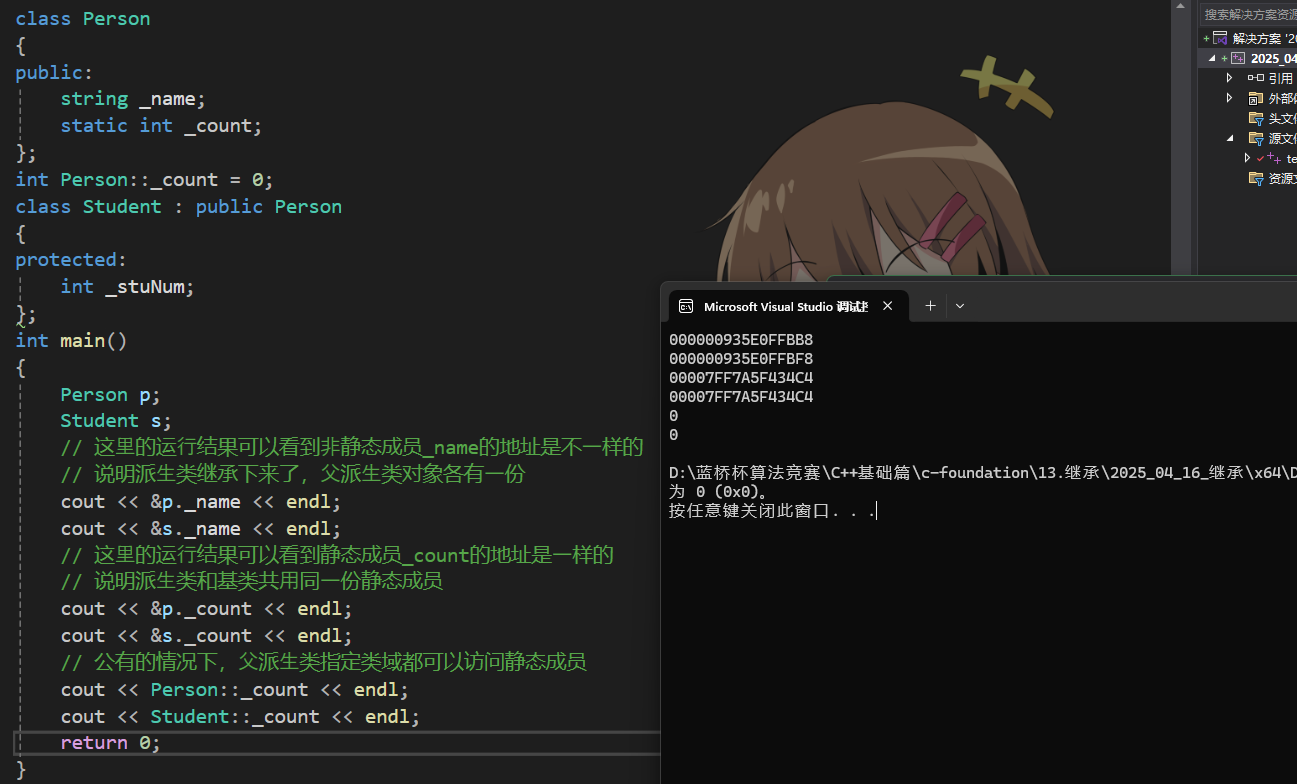Click the 'return 0;' statement
The height and width of the screenshot is (784, 1297).
tap(110, 743)
